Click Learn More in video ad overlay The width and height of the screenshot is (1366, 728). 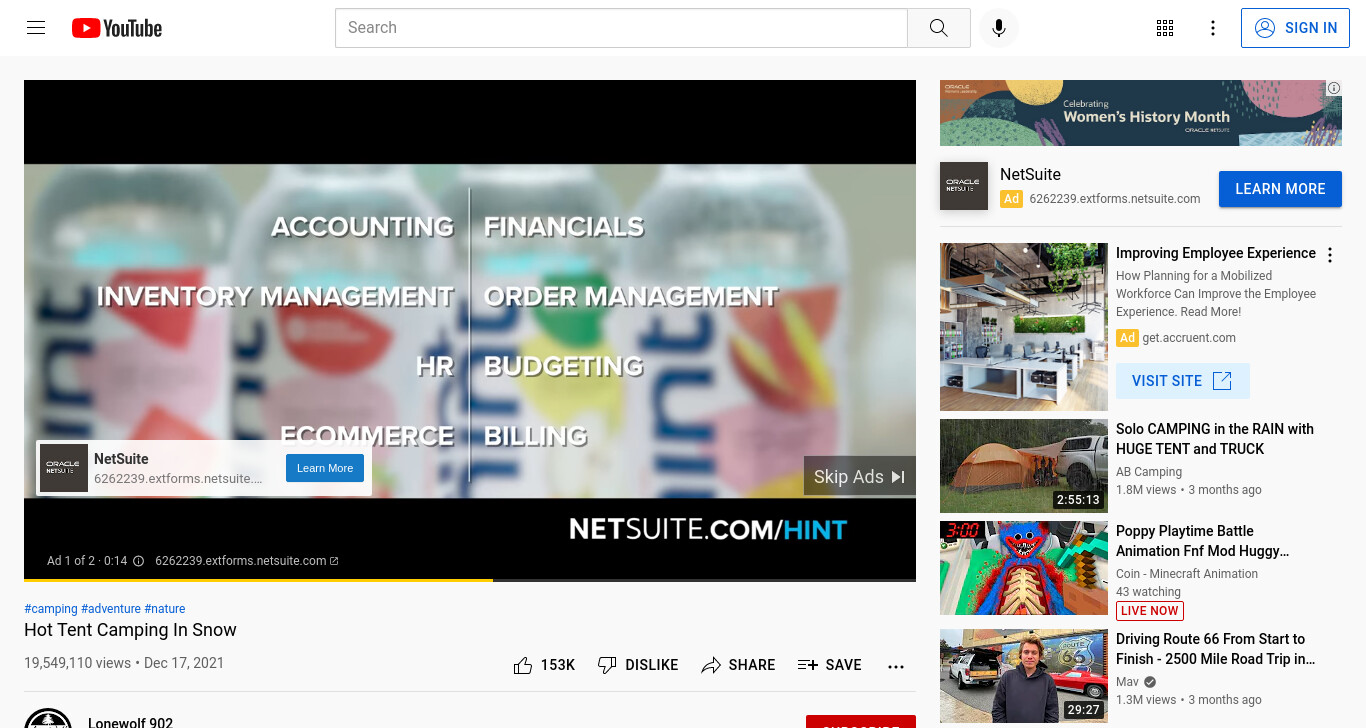(x=325, y=468)
